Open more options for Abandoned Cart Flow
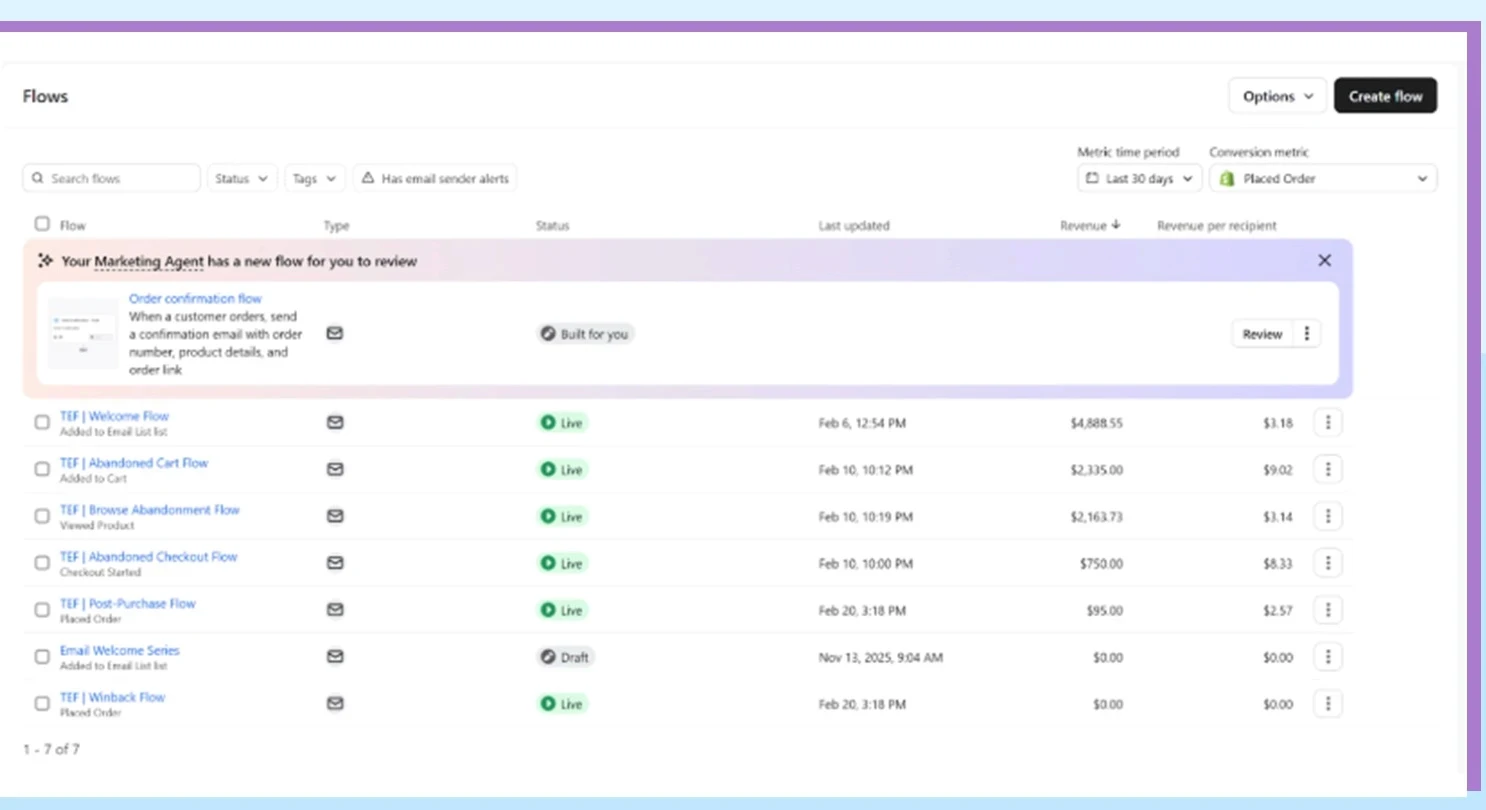This screenshot has height=810, width=1486. tap(1327, 470)
